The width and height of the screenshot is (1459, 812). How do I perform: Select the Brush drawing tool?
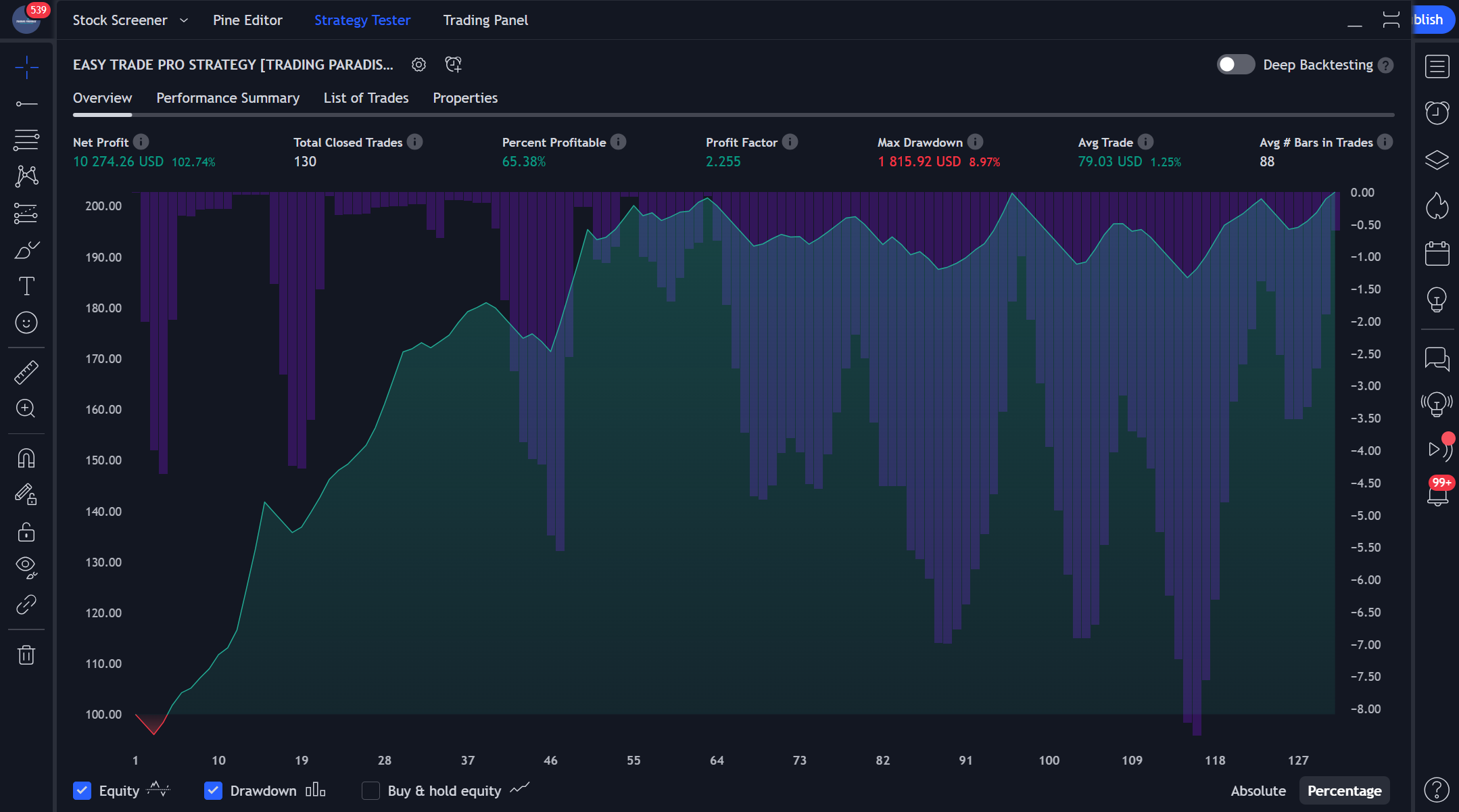point(26,250)
